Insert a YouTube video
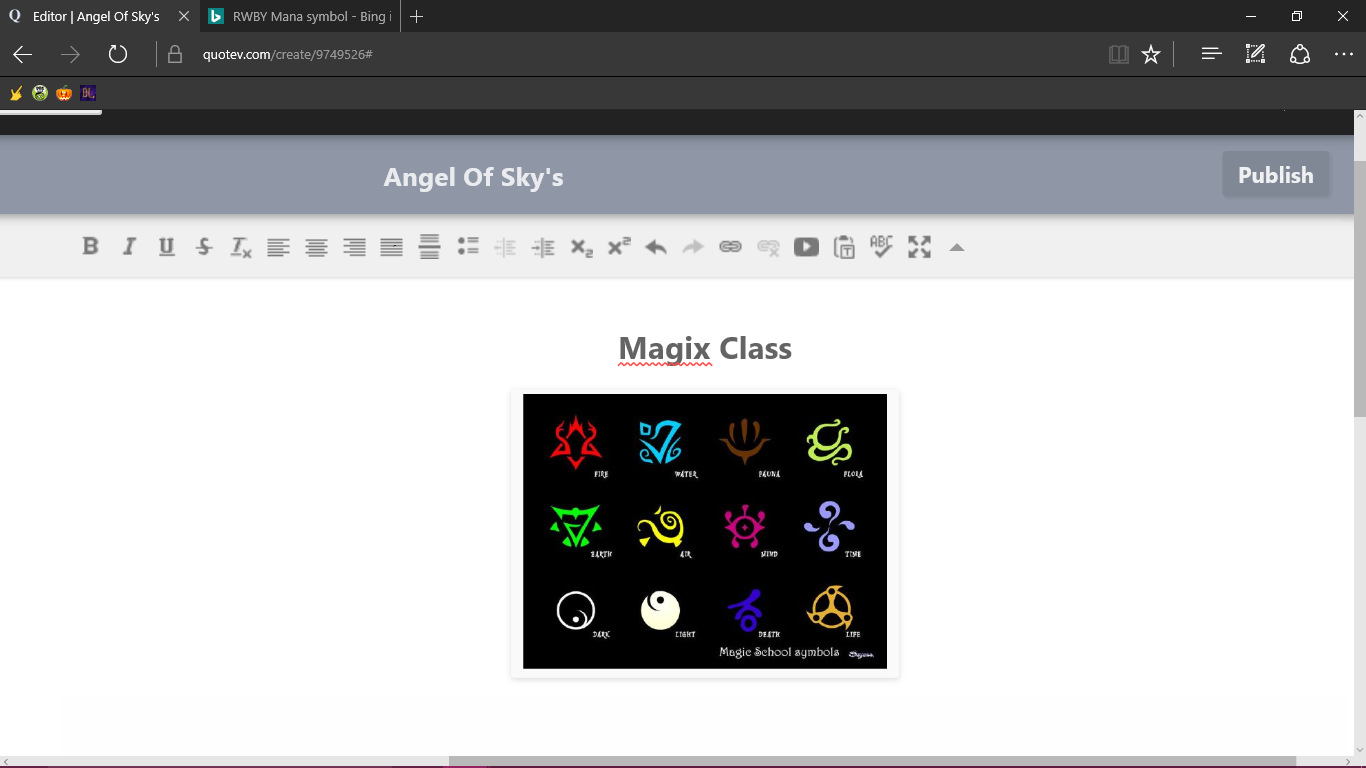 (806, 246)
